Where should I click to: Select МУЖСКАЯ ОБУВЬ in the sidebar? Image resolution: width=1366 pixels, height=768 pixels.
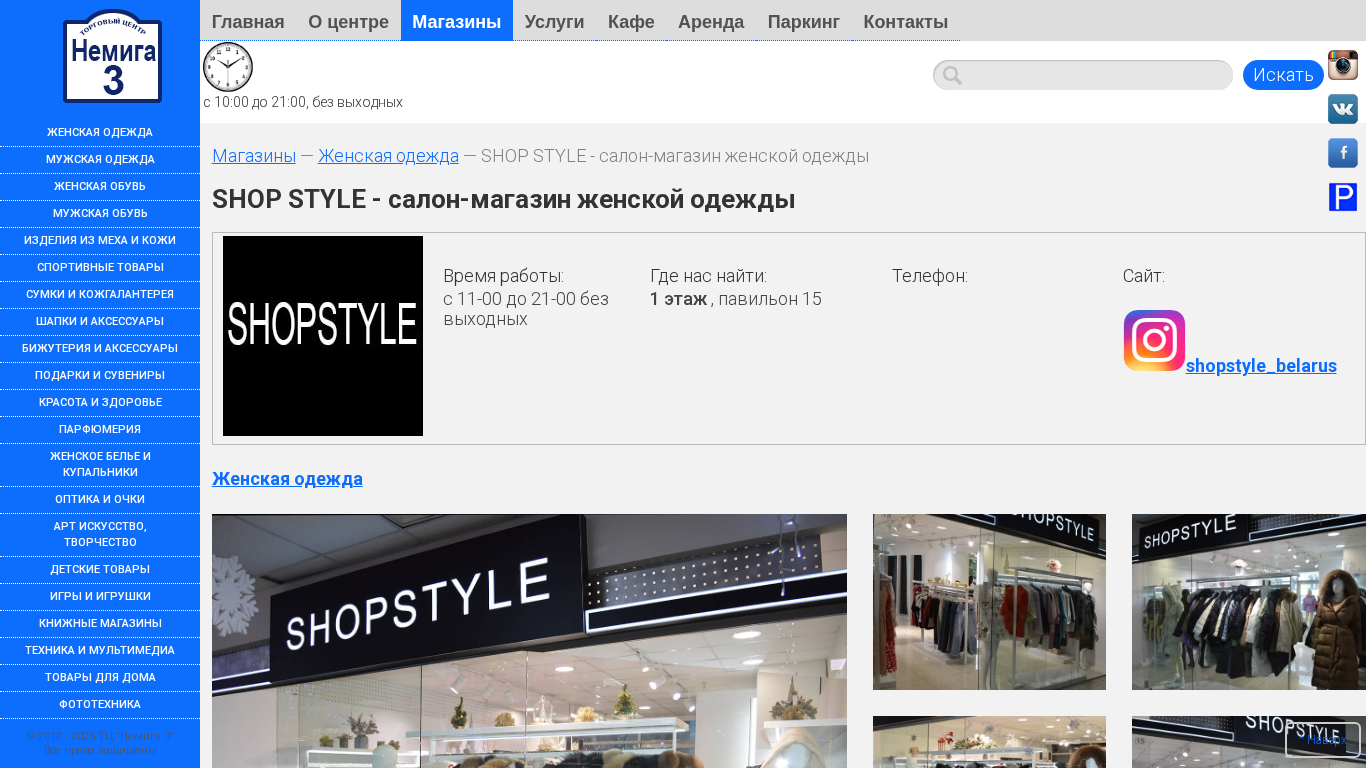(x=100, y=214)
